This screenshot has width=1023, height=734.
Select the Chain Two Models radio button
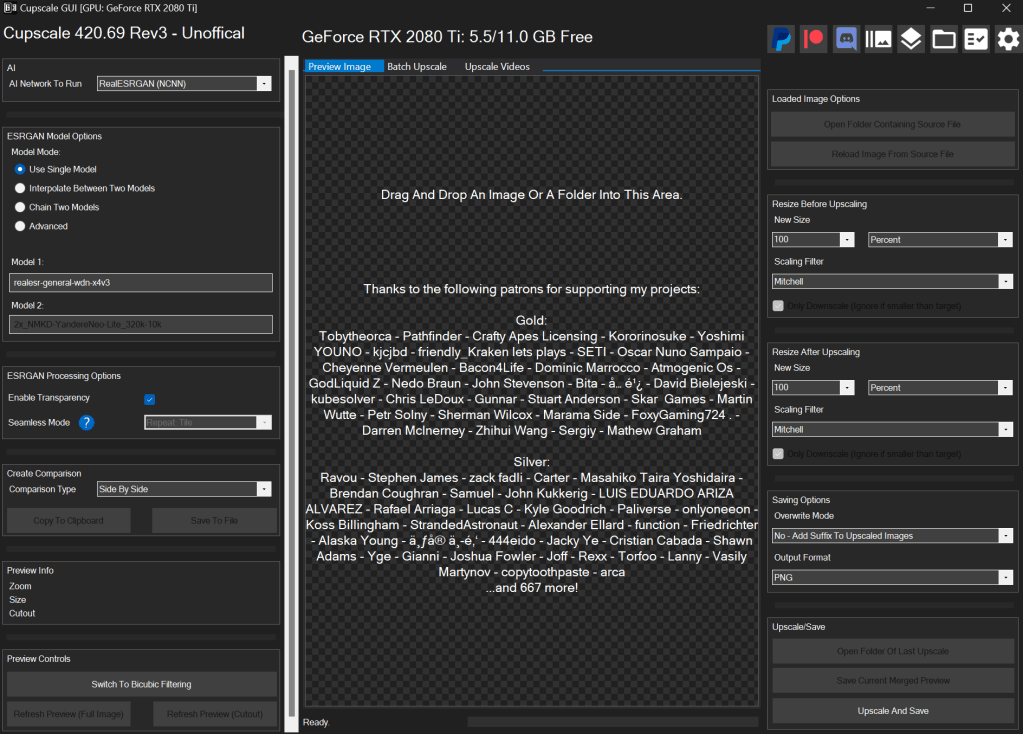click(20, 207)
